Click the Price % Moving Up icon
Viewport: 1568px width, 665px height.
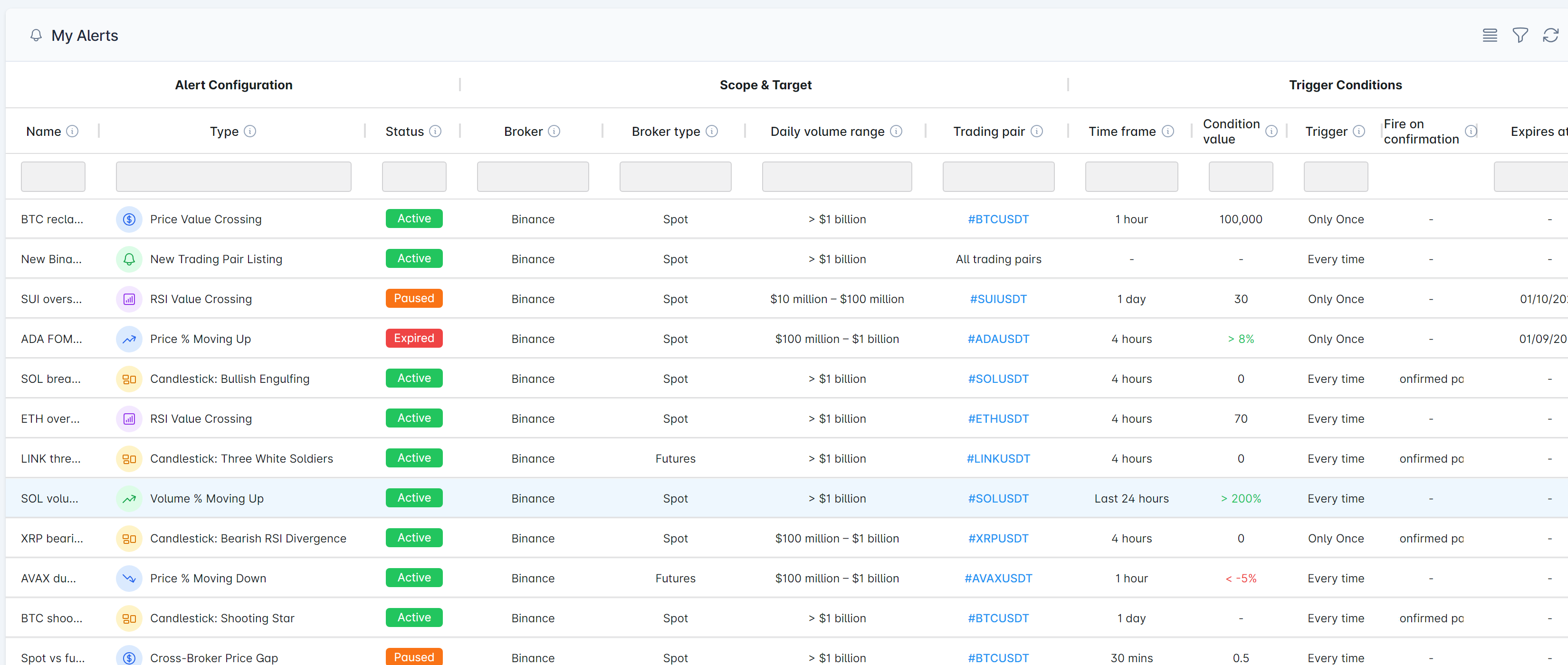129,339
